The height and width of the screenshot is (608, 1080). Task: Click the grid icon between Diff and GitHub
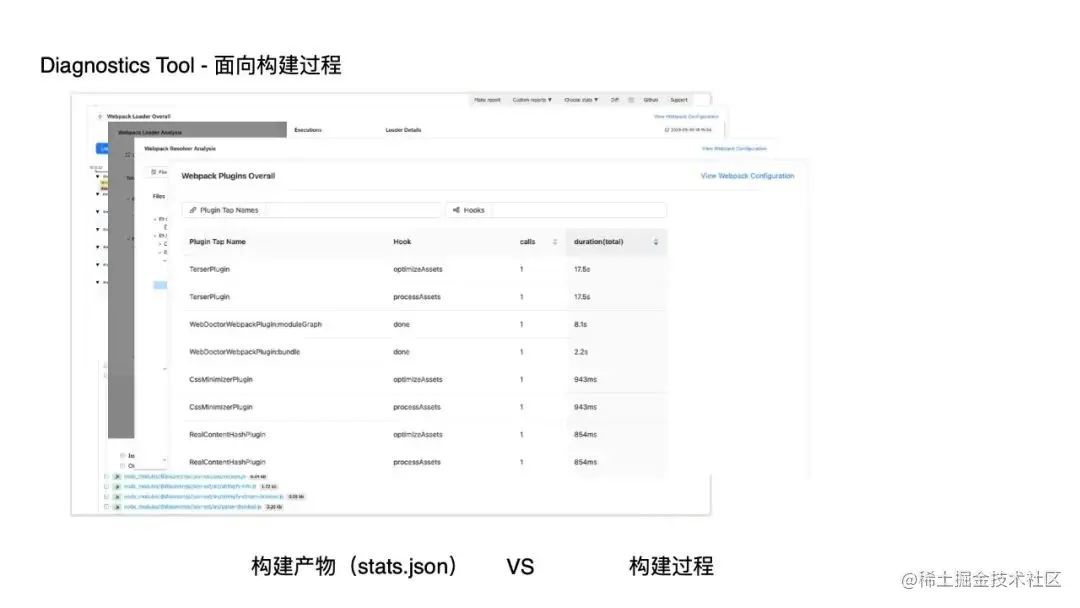(632, 100)
